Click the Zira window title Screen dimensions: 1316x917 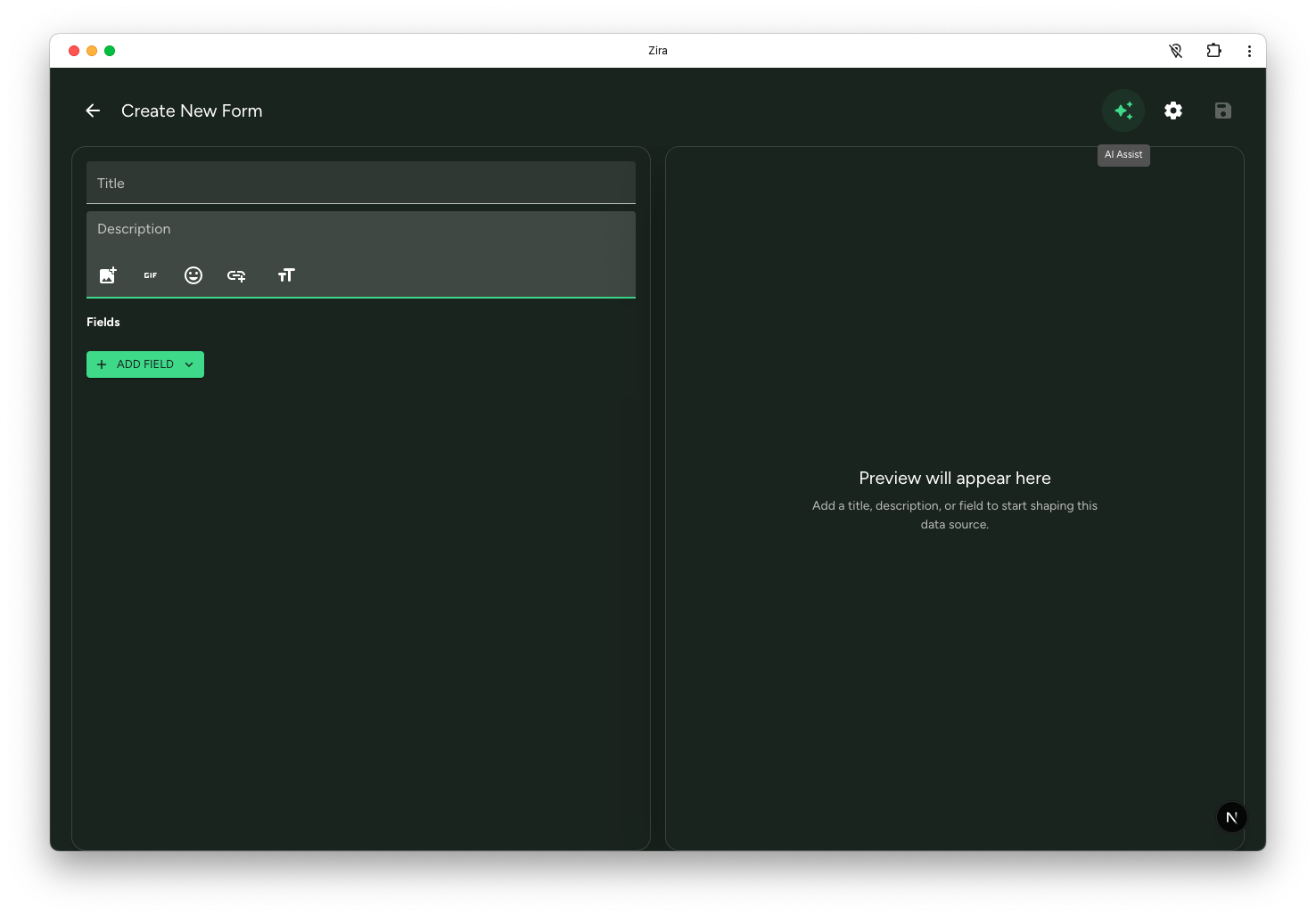pyautogui.click(x=658, y=51)
